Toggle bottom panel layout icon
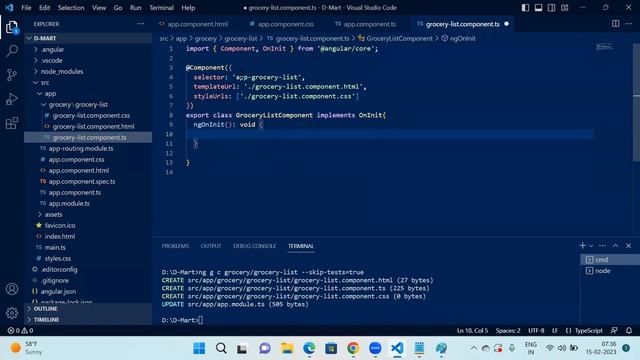The width and height of the screenshot is (640, 360). [538, 8]
